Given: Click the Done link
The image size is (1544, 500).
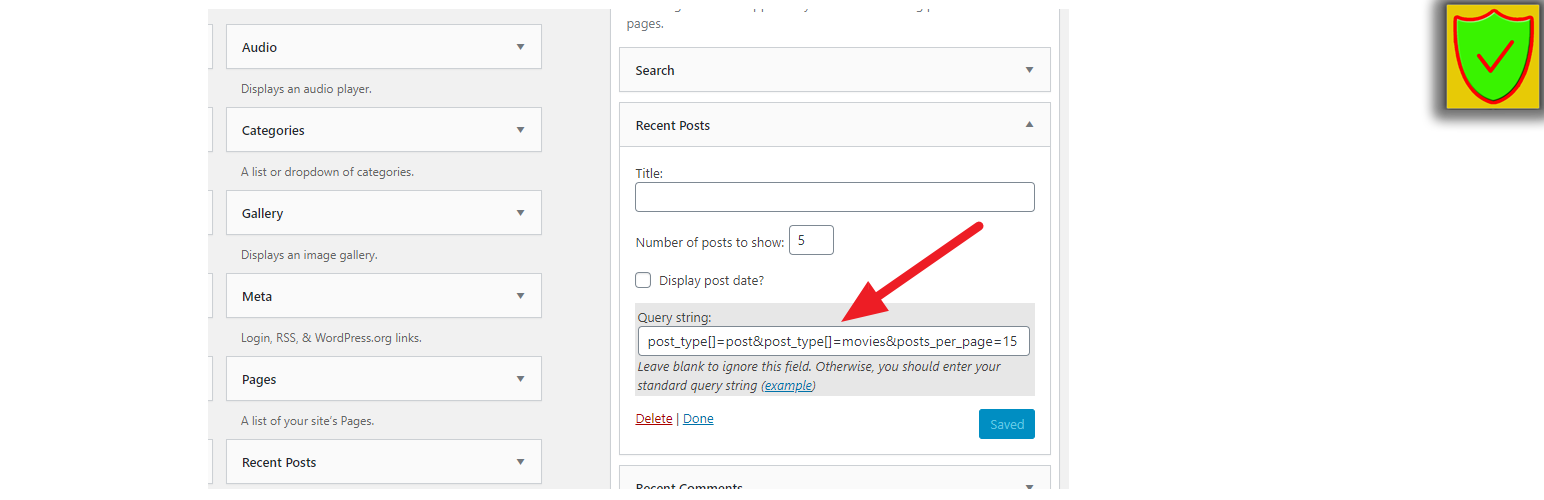Looking at the screenshot, I should [698, 419].
